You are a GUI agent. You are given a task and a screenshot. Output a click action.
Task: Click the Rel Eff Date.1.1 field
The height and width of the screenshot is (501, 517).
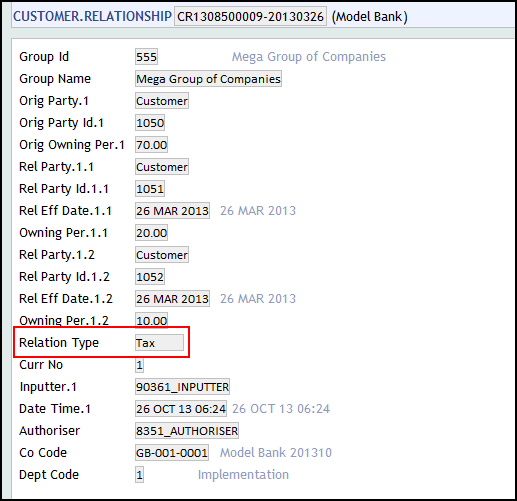point(172,211)
